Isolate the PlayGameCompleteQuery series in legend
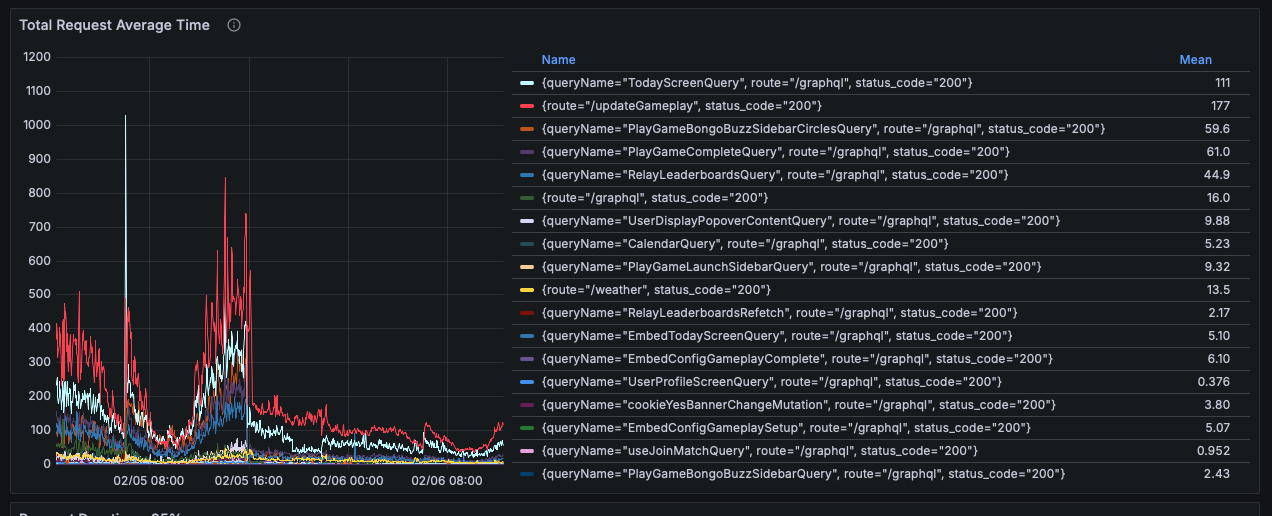 pyautogui.click(x=775, y=152)
